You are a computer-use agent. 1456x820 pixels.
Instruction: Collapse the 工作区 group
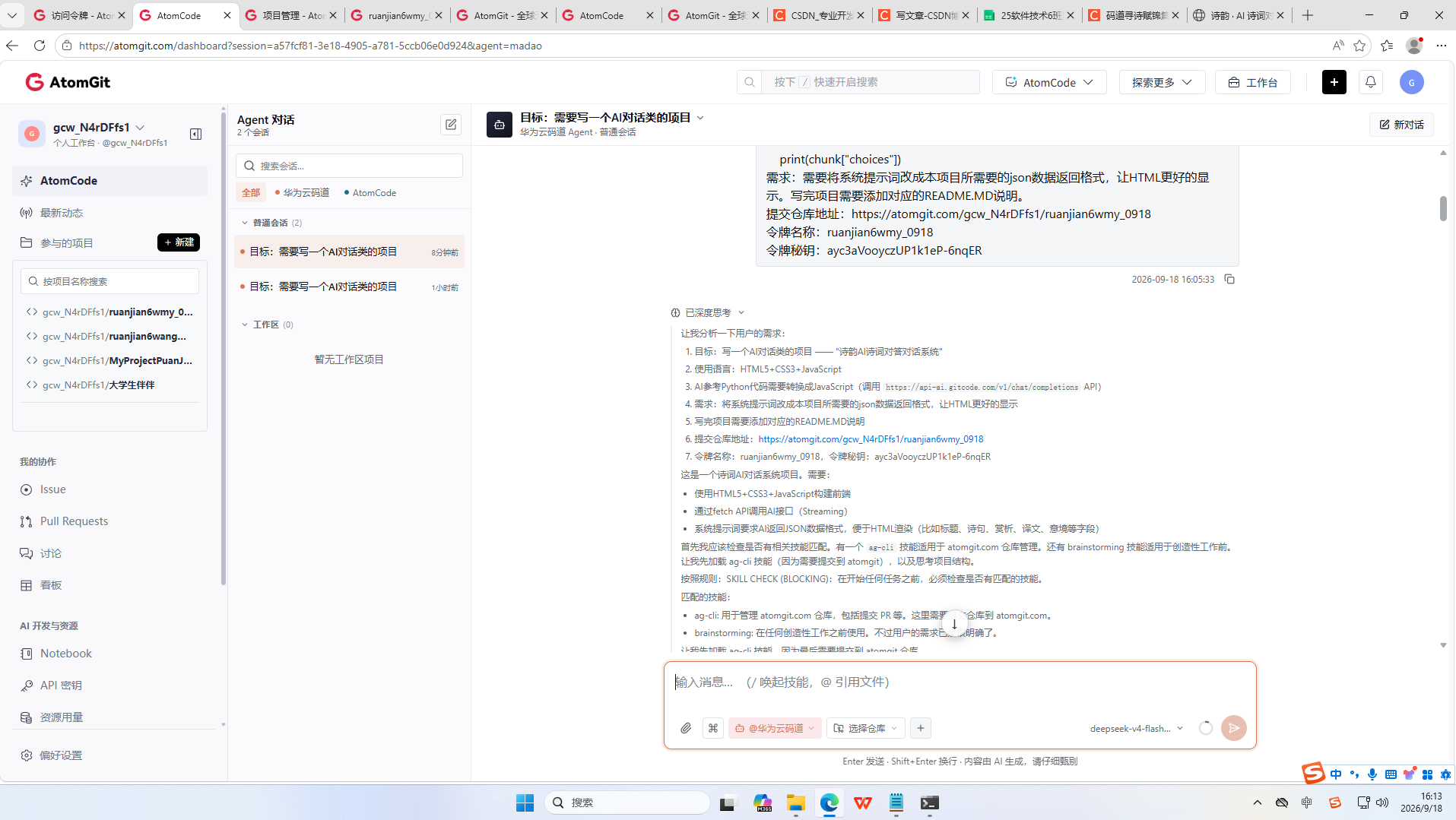245,325
